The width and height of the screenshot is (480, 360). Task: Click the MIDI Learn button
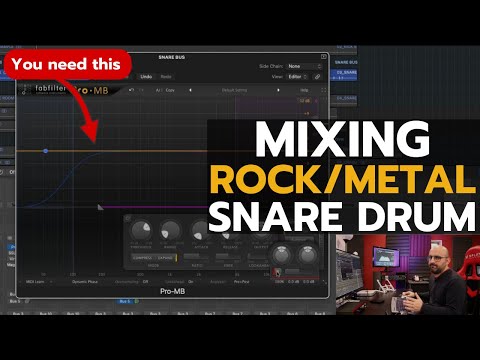35,282
